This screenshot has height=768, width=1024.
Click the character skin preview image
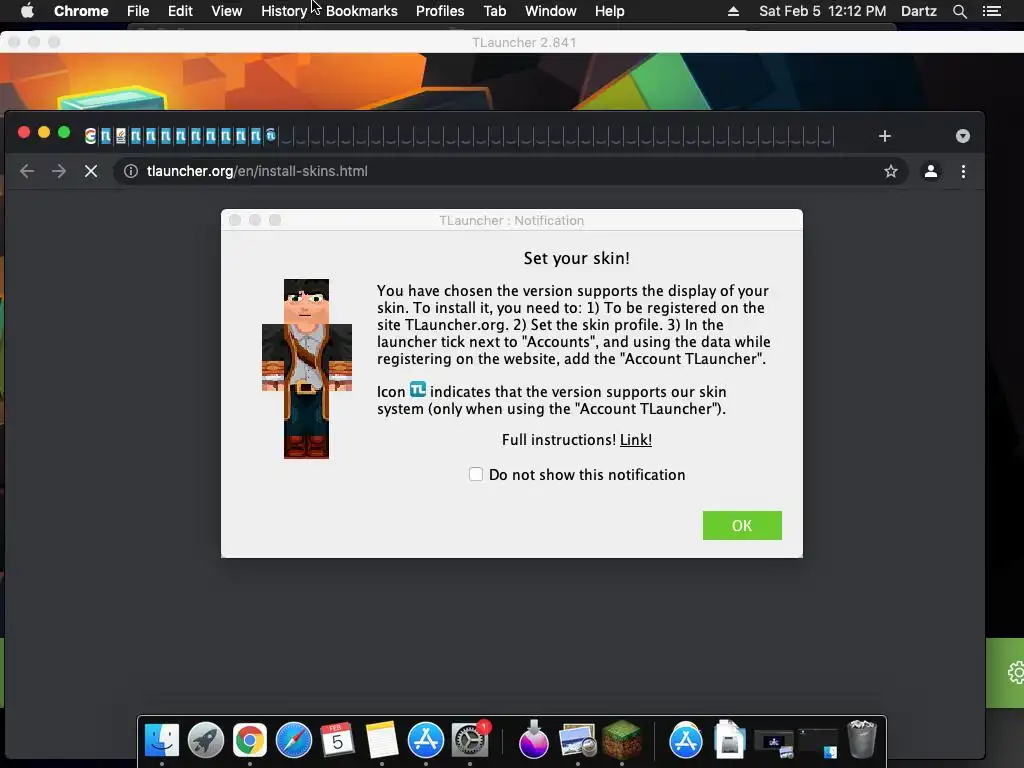[x=306, y=369]
